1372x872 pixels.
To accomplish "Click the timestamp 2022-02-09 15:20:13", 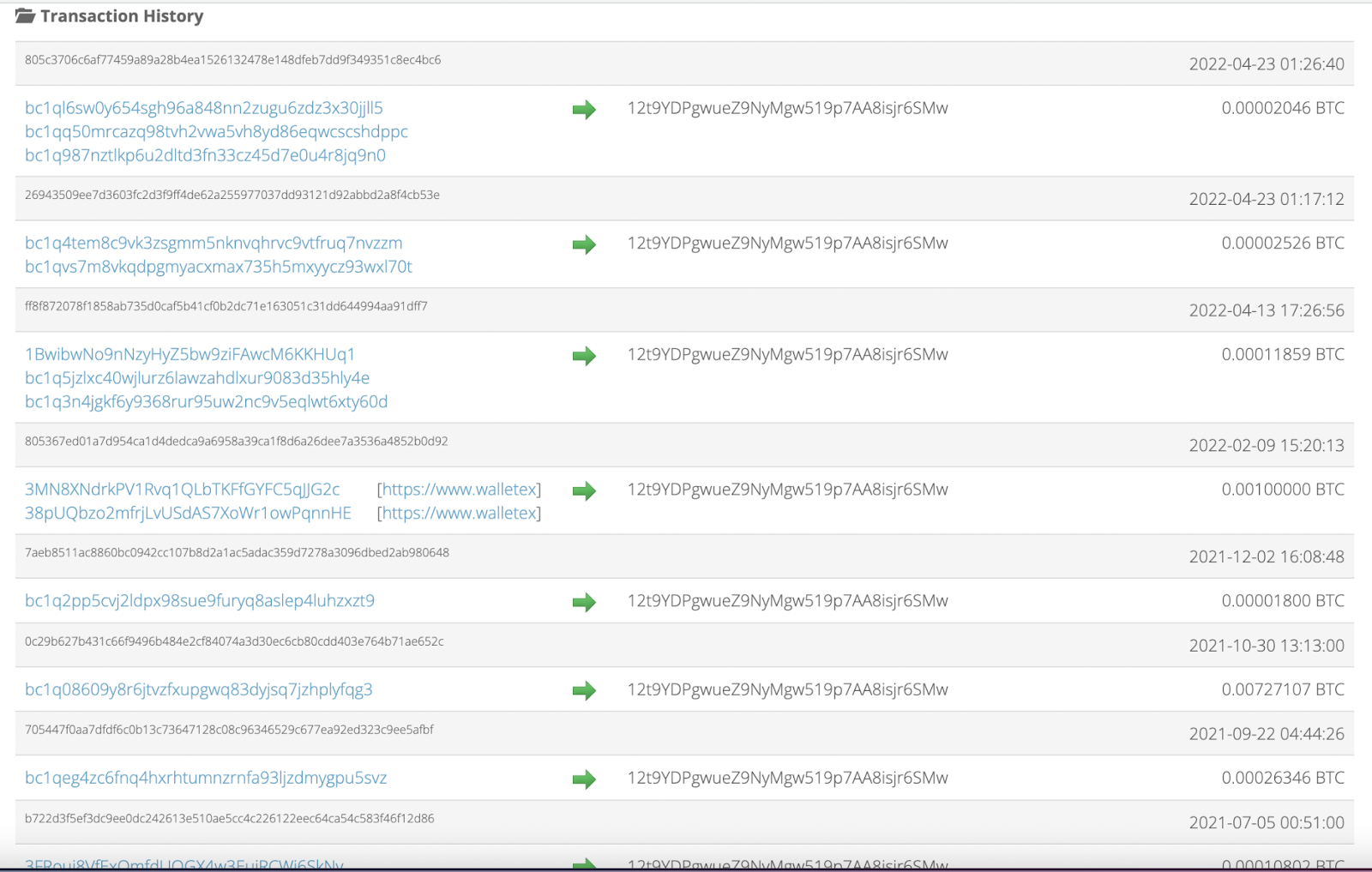I will (1267, 446).
